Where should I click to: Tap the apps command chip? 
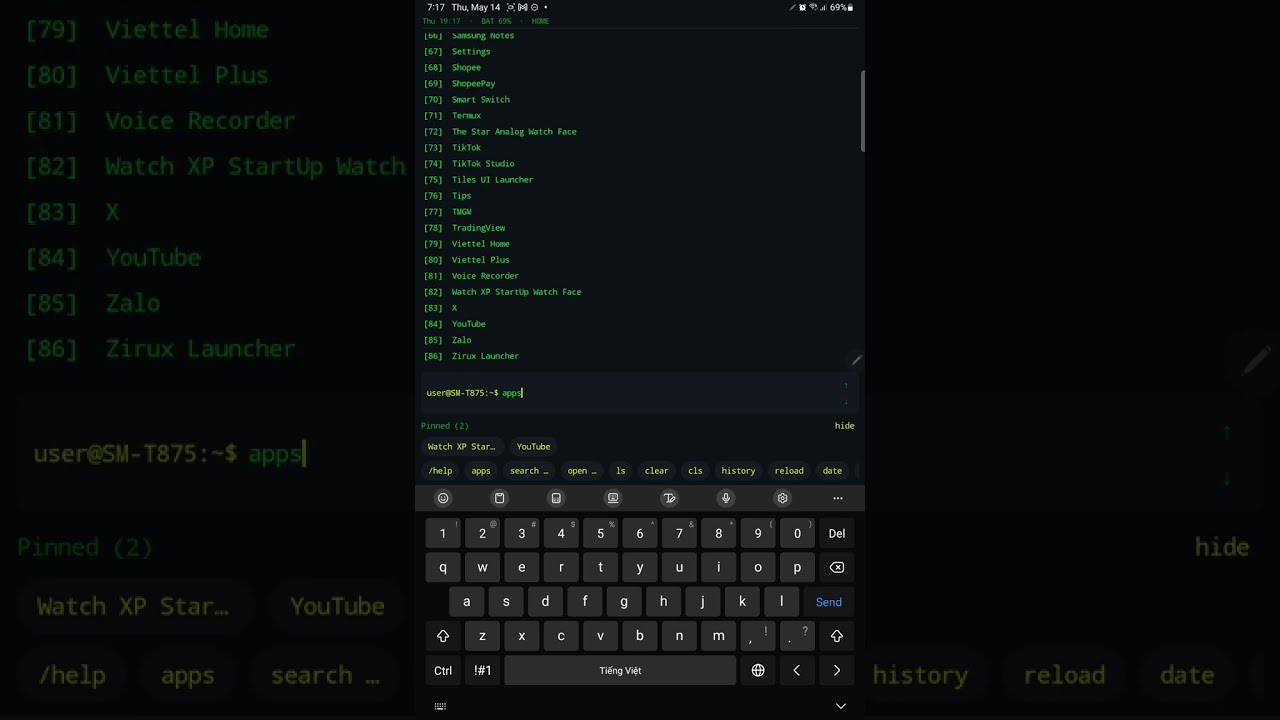(x=481, y=471)
